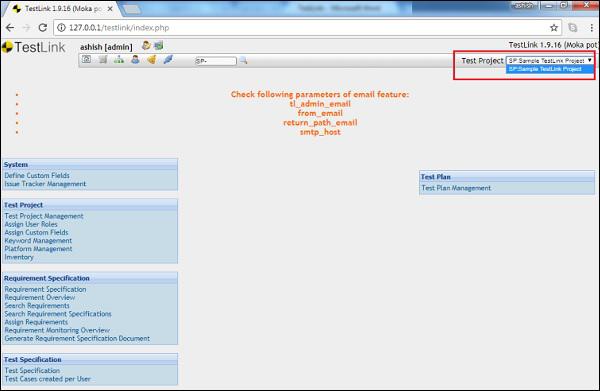
Task: Open Inventory link
Action: pos(19,257)
